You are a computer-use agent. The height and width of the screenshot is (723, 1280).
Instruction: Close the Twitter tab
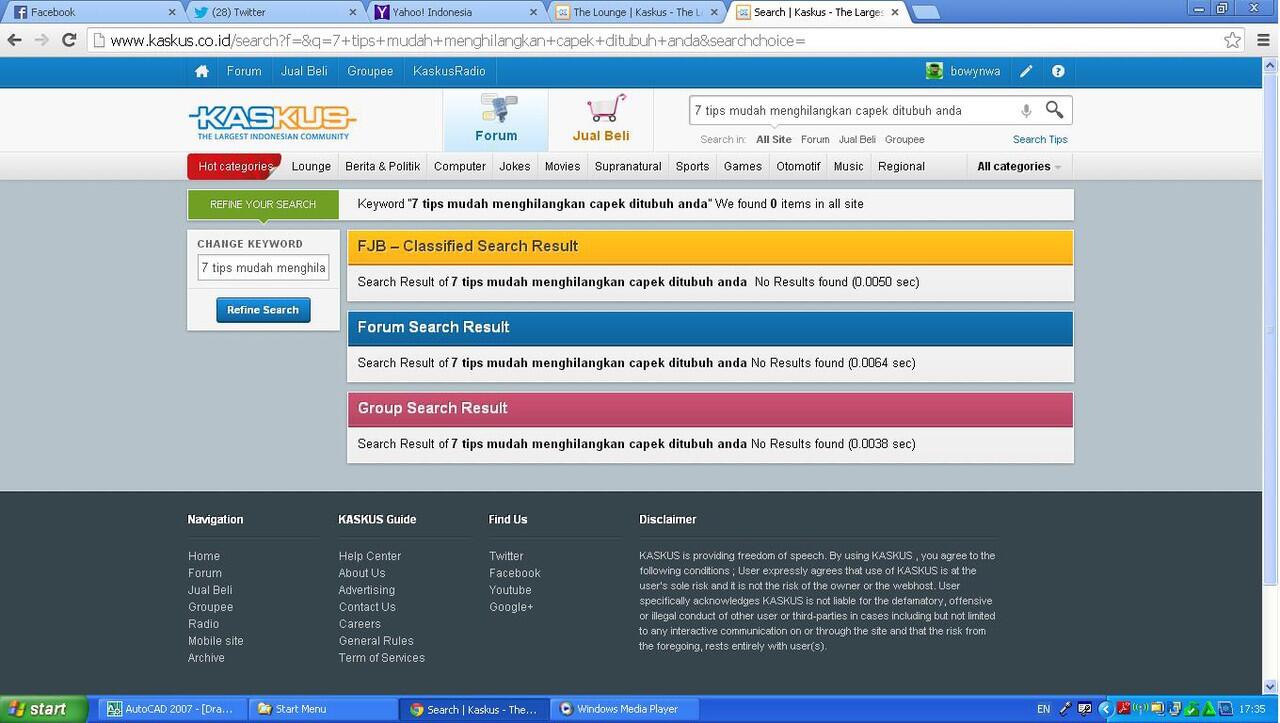click(352, 12)
